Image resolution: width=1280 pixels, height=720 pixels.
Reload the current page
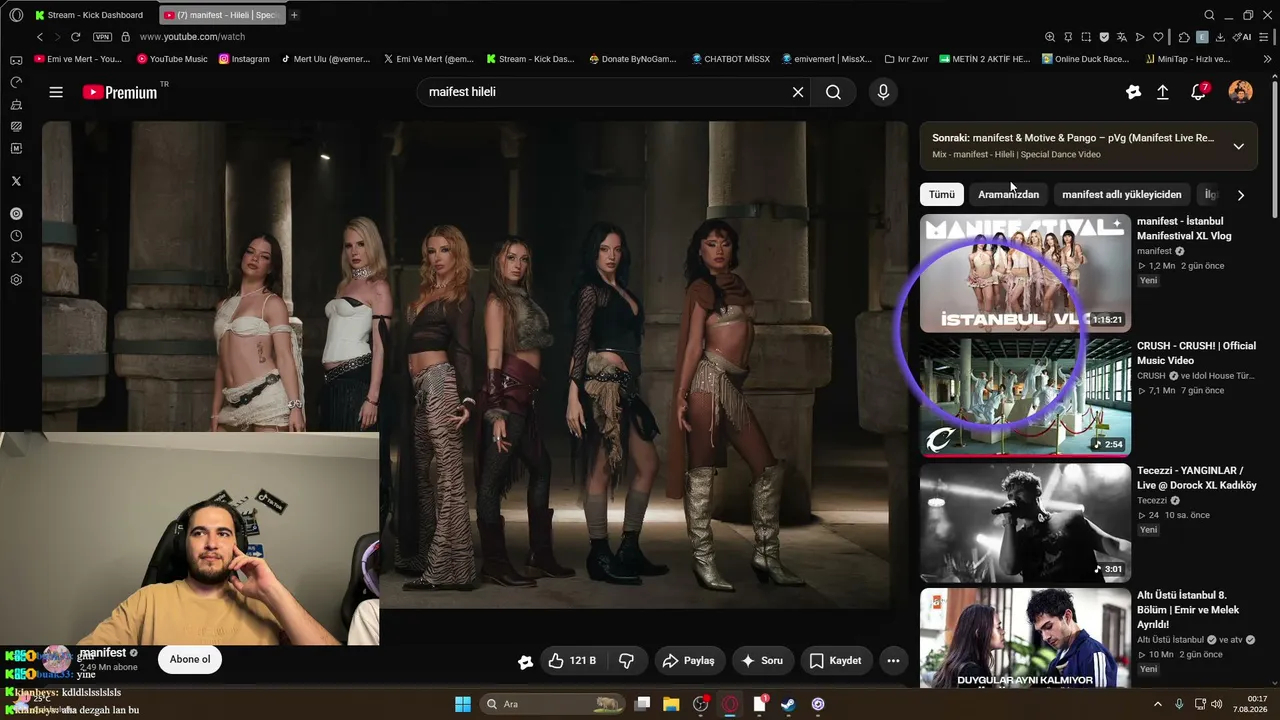75,37
